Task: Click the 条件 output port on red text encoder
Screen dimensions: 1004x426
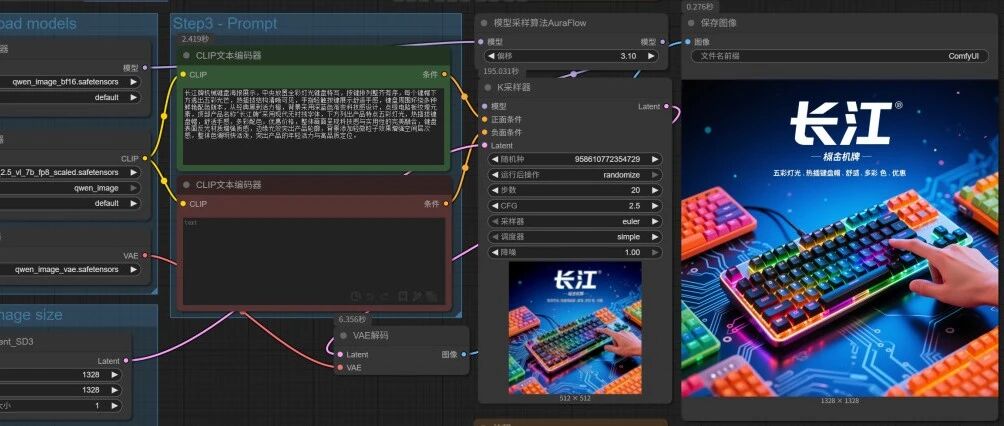Action: click(446, 204)
